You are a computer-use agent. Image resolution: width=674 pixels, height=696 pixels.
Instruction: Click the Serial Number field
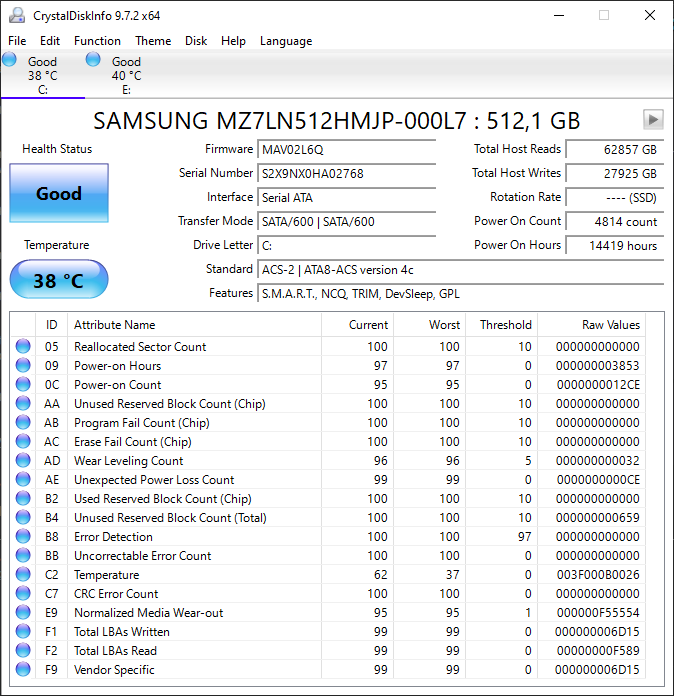(347, 173)
